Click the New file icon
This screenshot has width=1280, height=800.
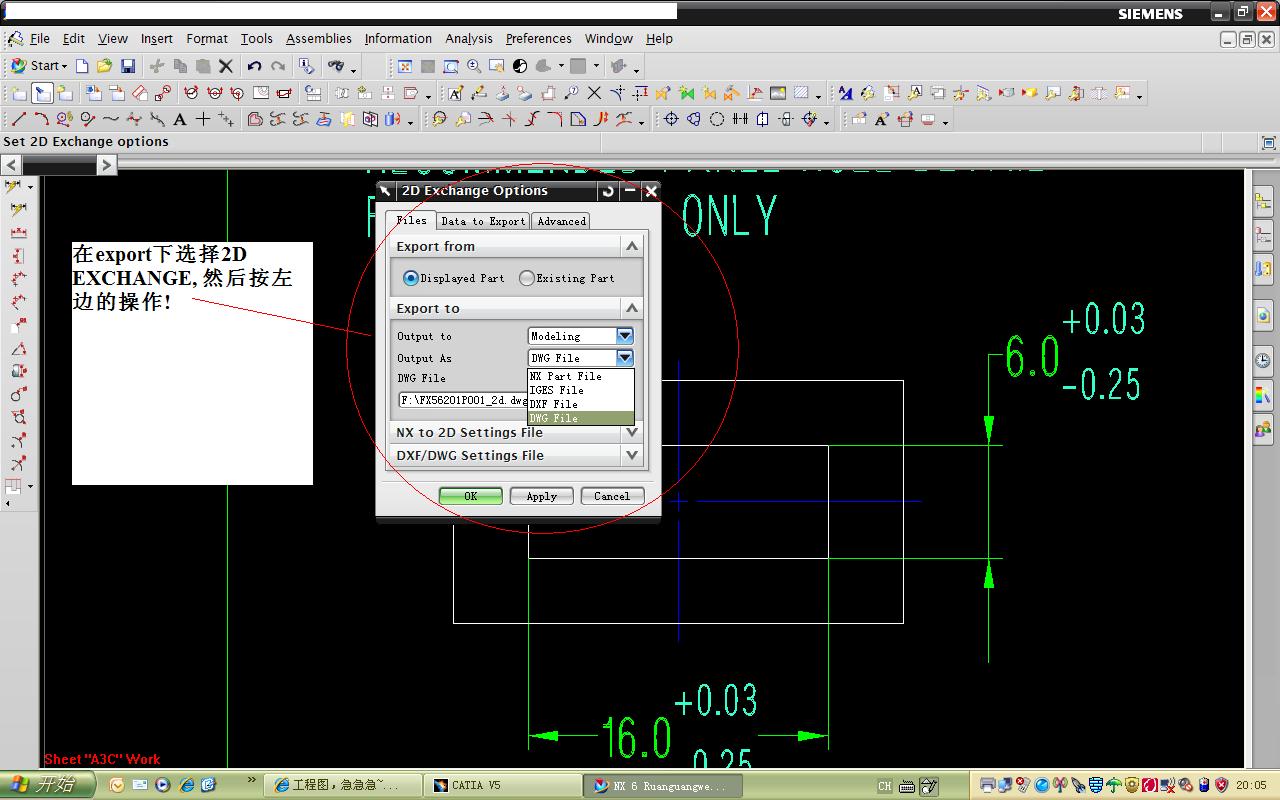(82, 66)
